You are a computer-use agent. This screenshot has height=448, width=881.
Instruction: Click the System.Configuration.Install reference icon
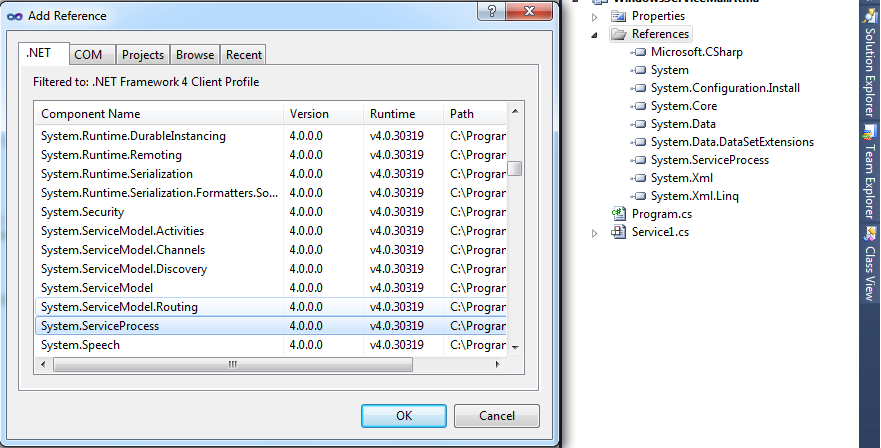pos(638,88)
